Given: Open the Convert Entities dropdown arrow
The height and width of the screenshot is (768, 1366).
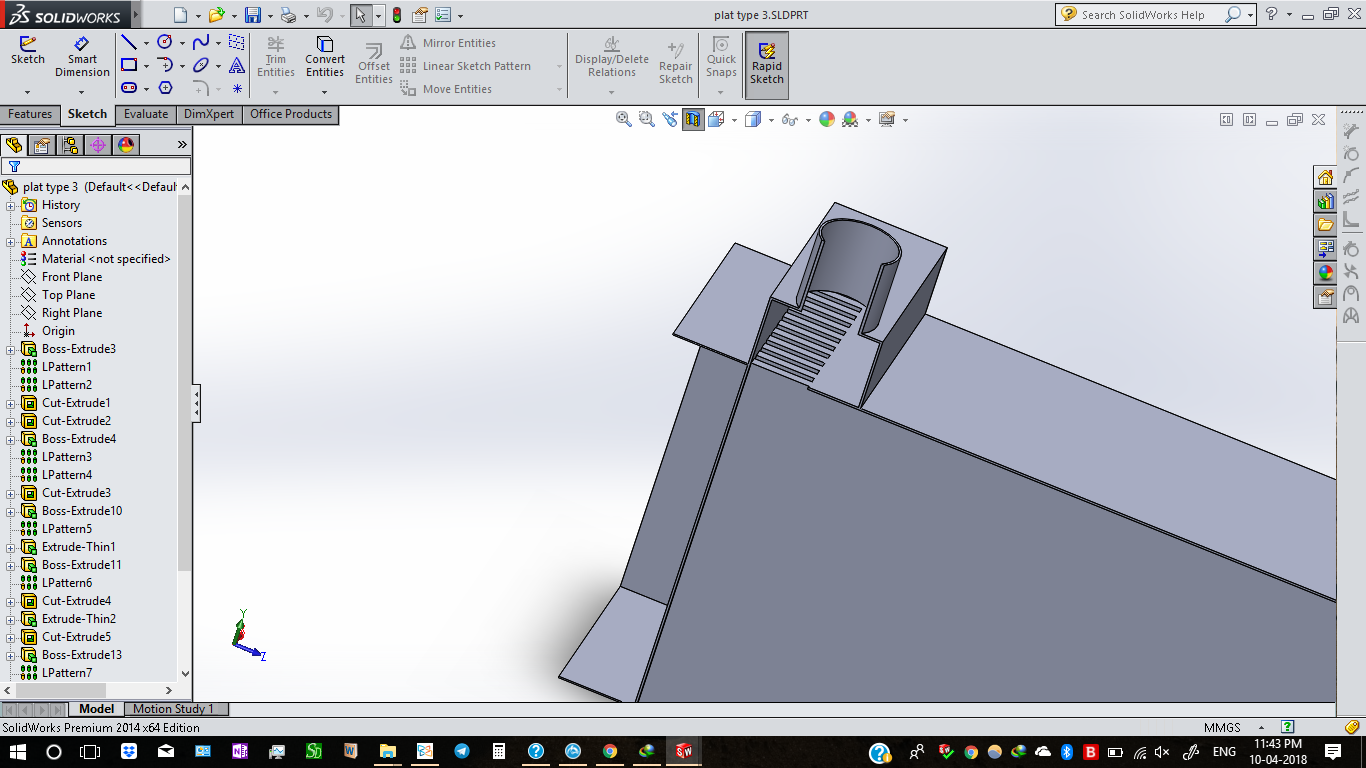Looking at the screenshot, I should (324, 90).
